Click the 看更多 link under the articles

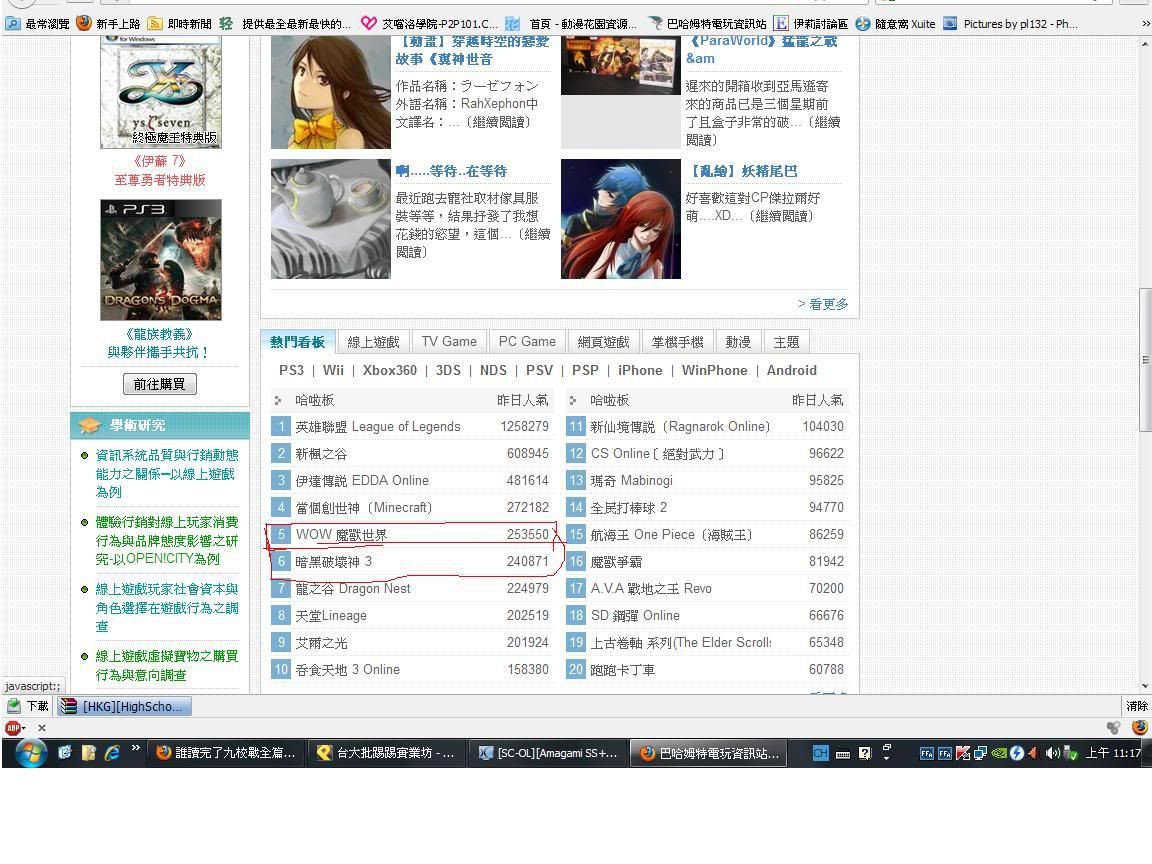(822, 304)
